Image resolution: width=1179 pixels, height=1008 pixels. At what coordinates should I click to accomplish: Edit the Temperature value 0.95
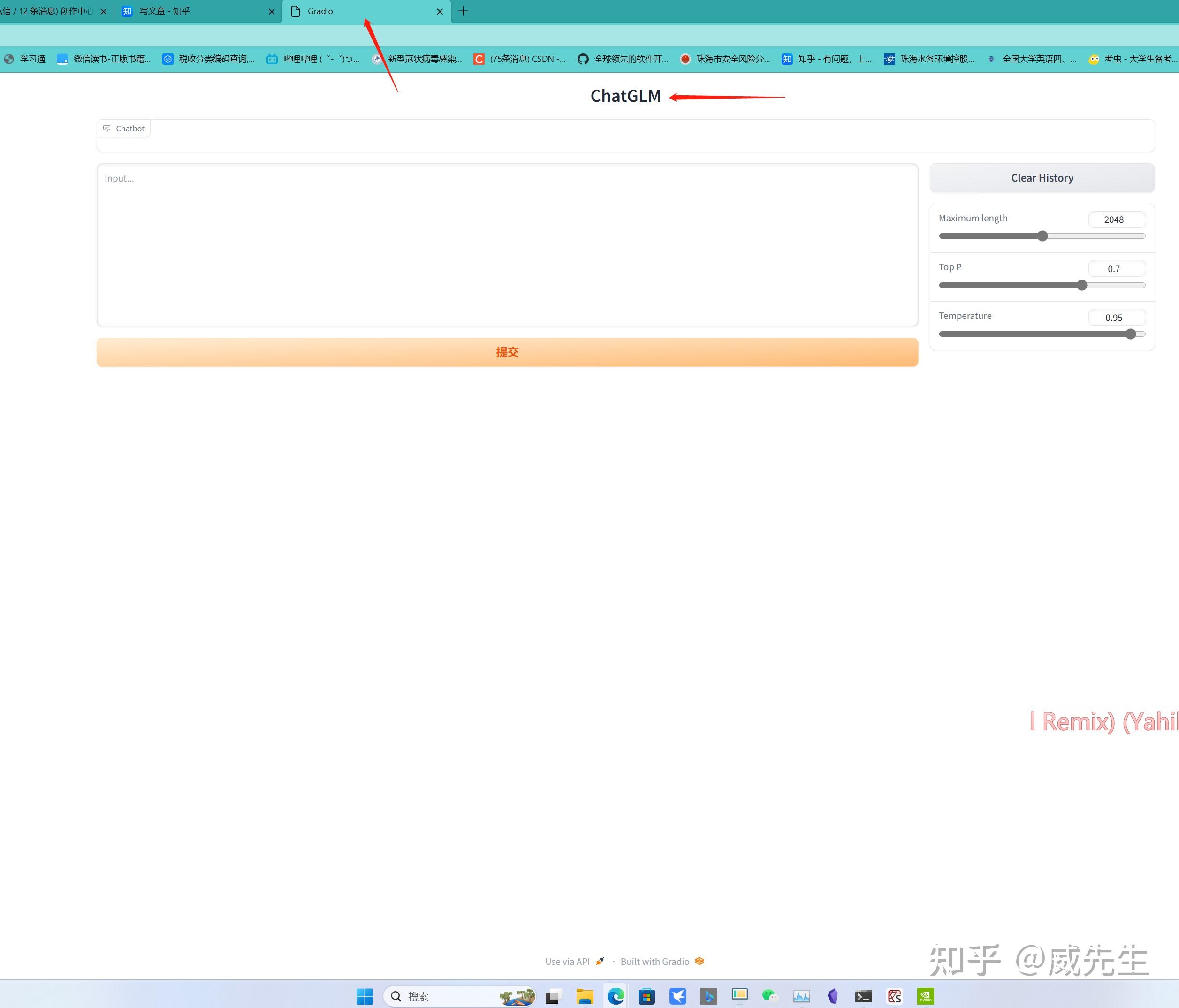tap(1117, 318)
